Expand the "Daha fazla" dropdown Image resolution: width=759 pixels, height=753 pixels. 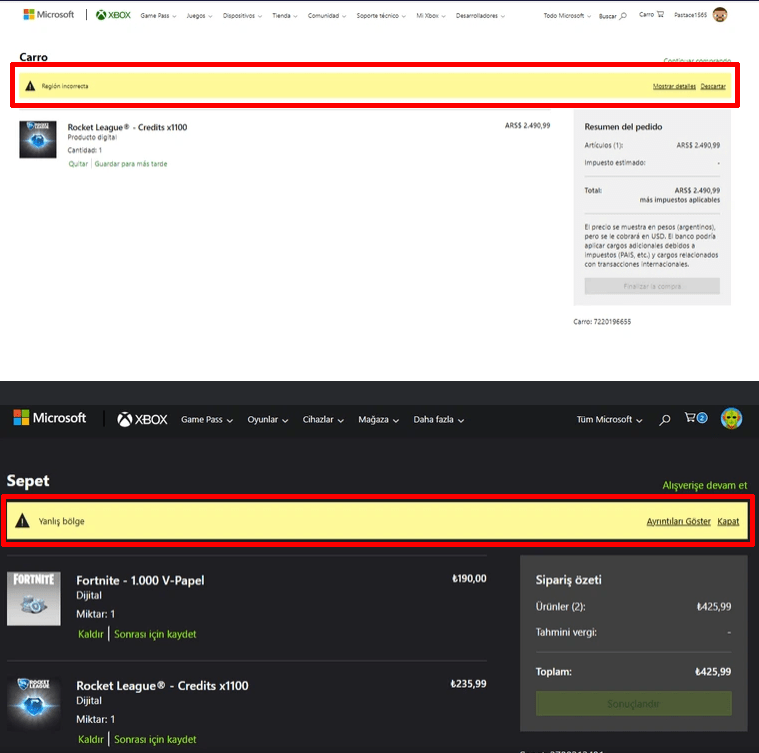tap(439, 420)
